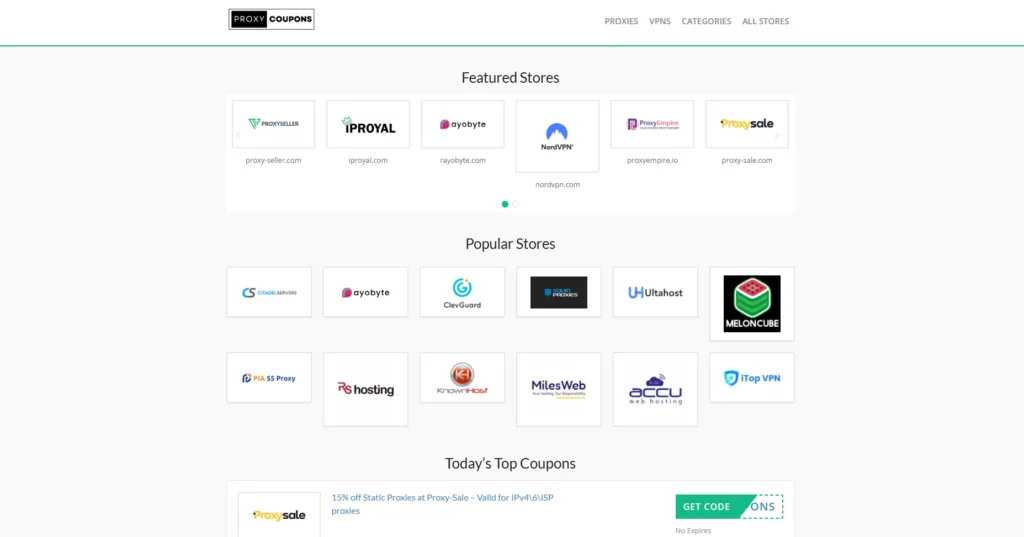Visit the proxy-sale.com link
Image resolution: width=1024 pixels, height=537 pixels.
[747, 160]
